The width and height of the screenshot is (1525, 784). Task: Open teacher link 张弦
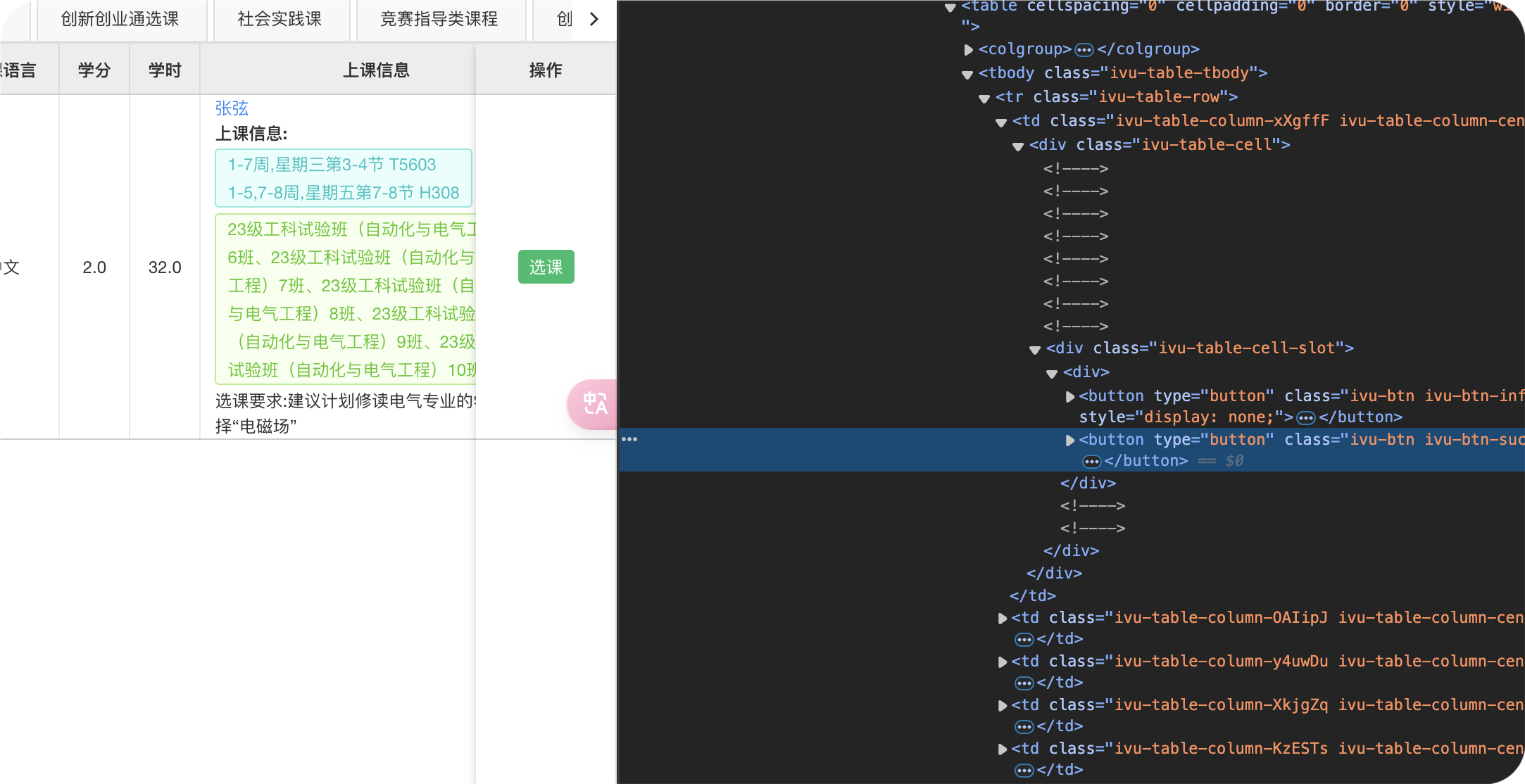pos(232,108)
